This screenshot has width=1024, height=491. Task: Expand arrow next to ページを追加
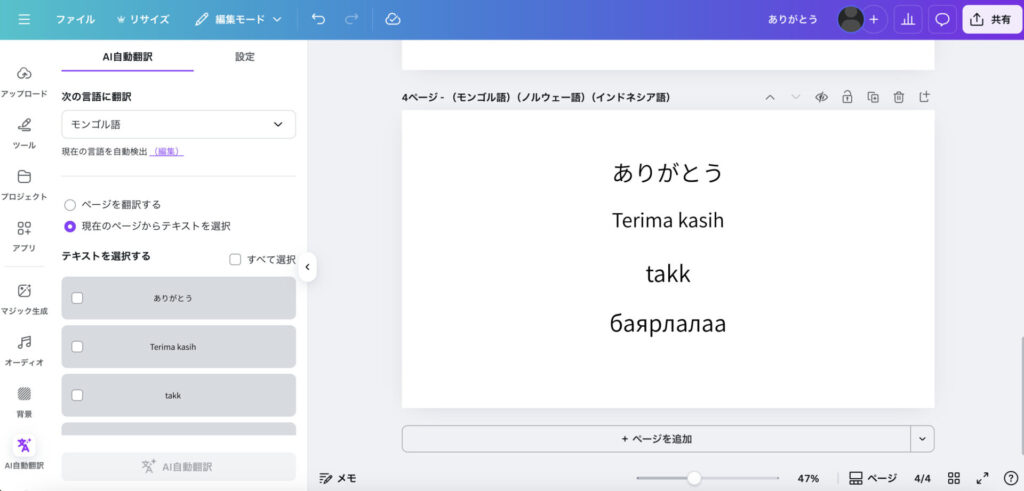click(922, 438)
